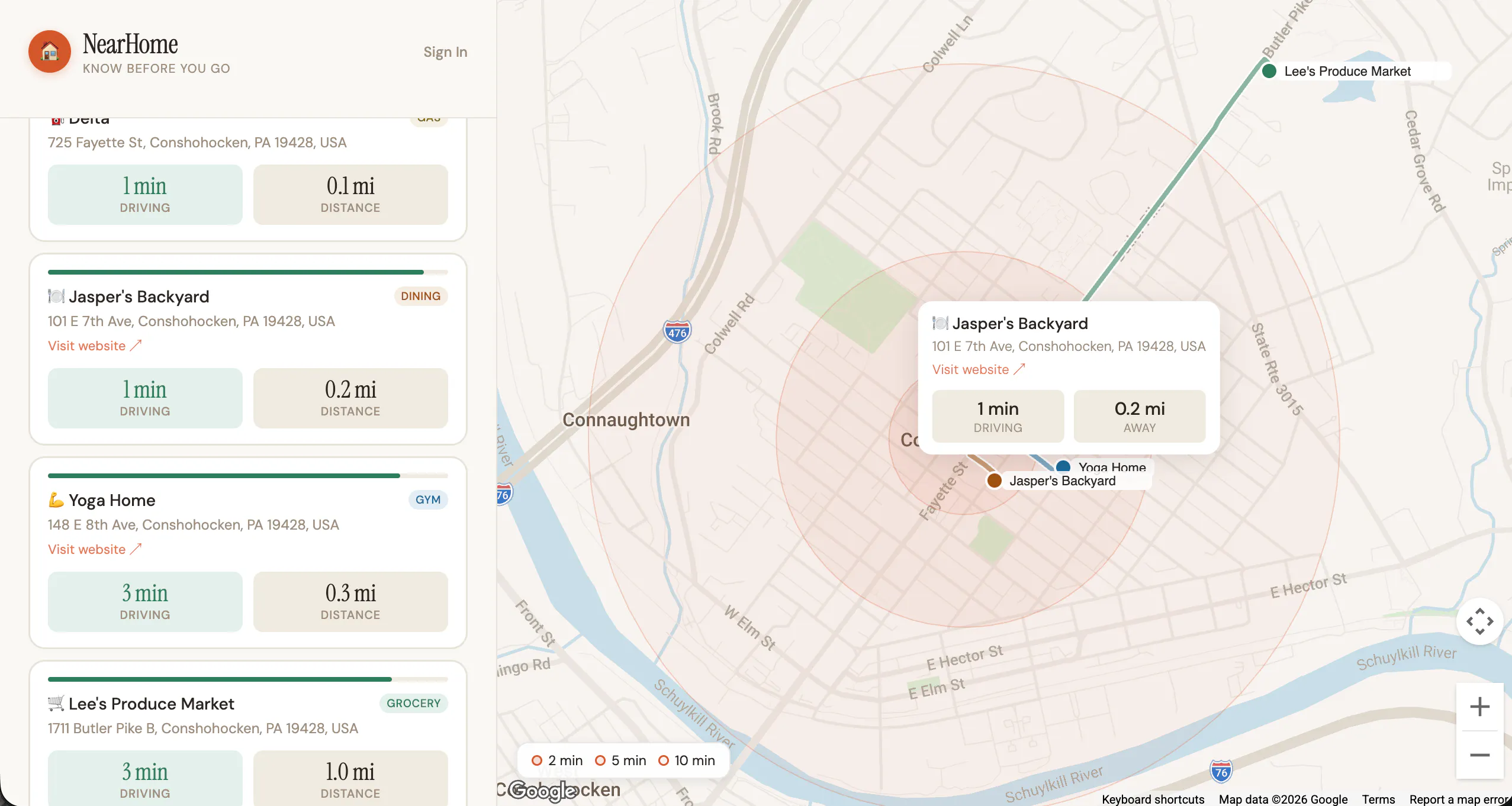Image resolution: width=1512 pixels, height=806 pixels.
Task: Click the Lee's Produce Market map label
Action: (x=1347, y=71)
